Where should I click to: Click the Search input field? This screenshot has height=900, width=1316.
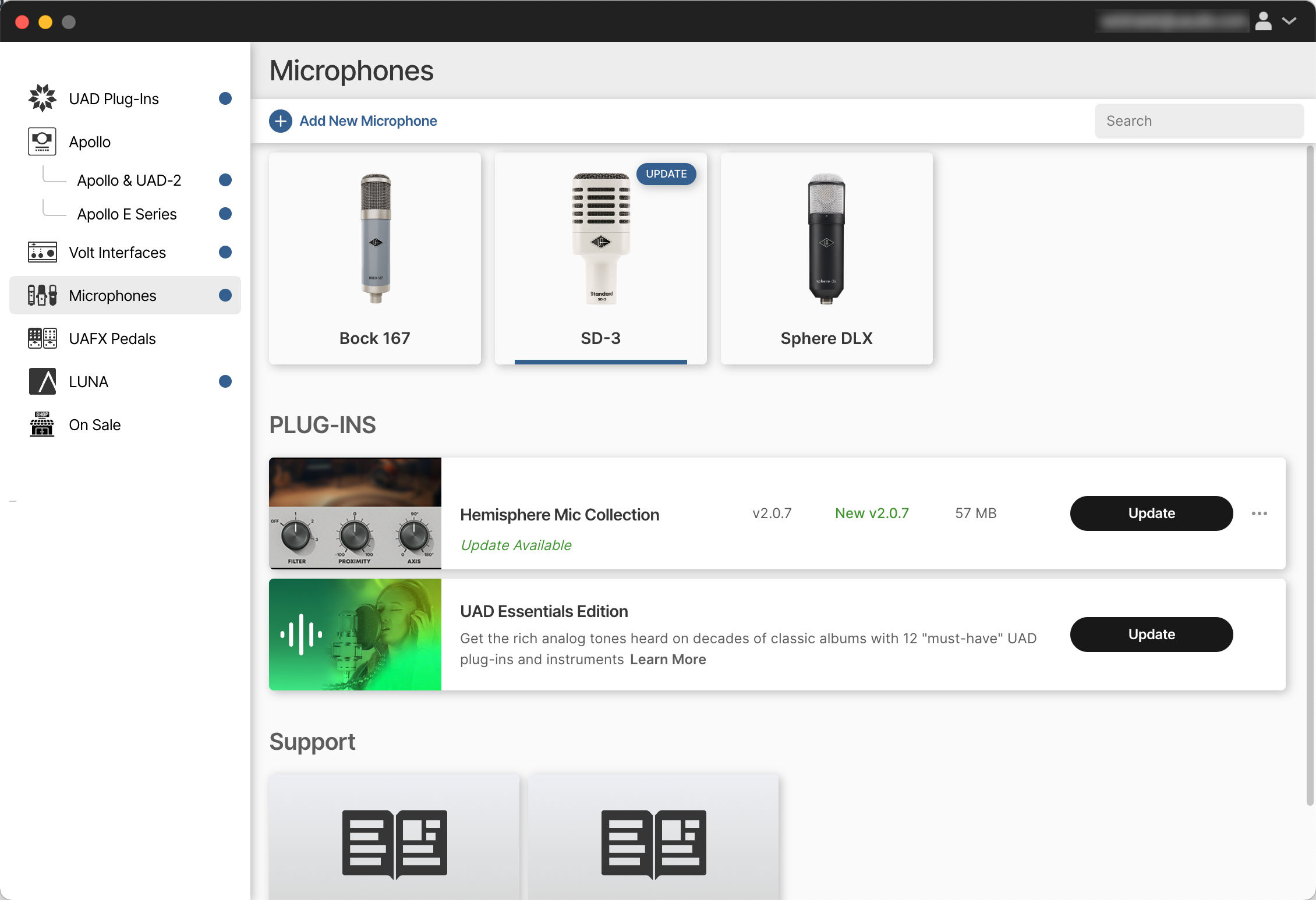tap(1198, 121)
